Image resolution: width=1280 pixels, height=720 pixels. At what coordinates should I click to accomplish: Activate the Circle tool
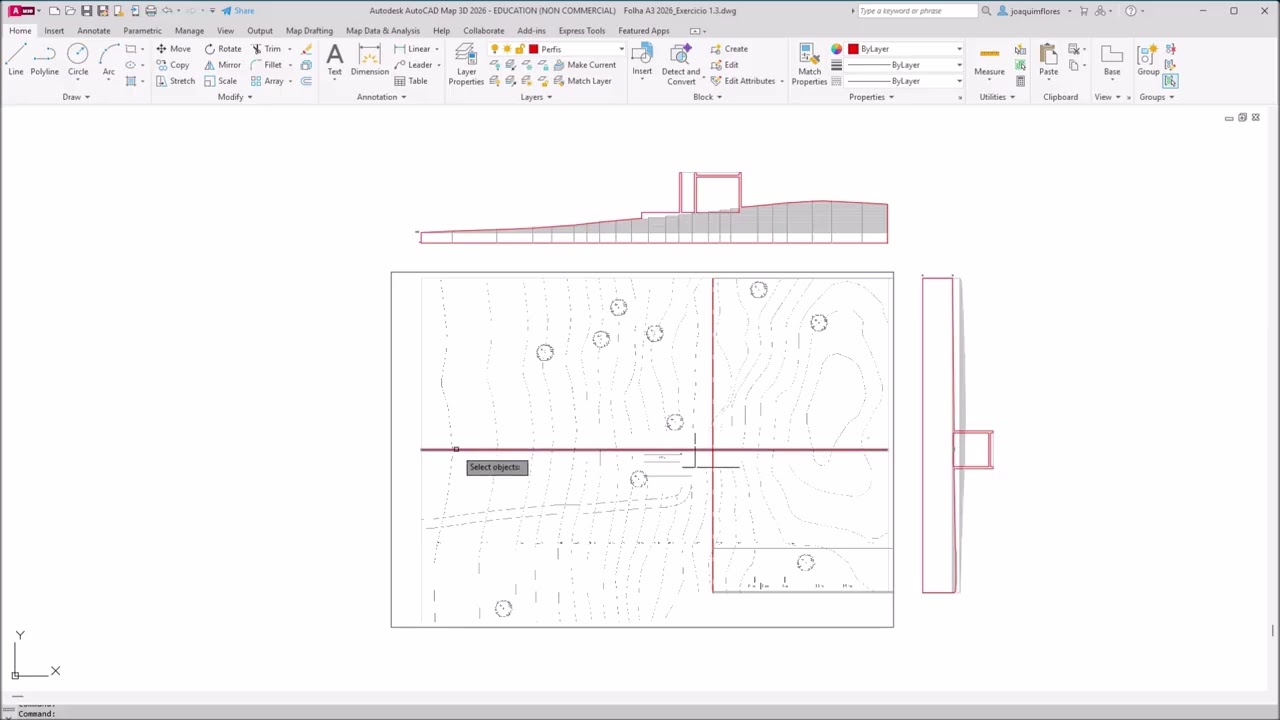[x=78, y=60]
